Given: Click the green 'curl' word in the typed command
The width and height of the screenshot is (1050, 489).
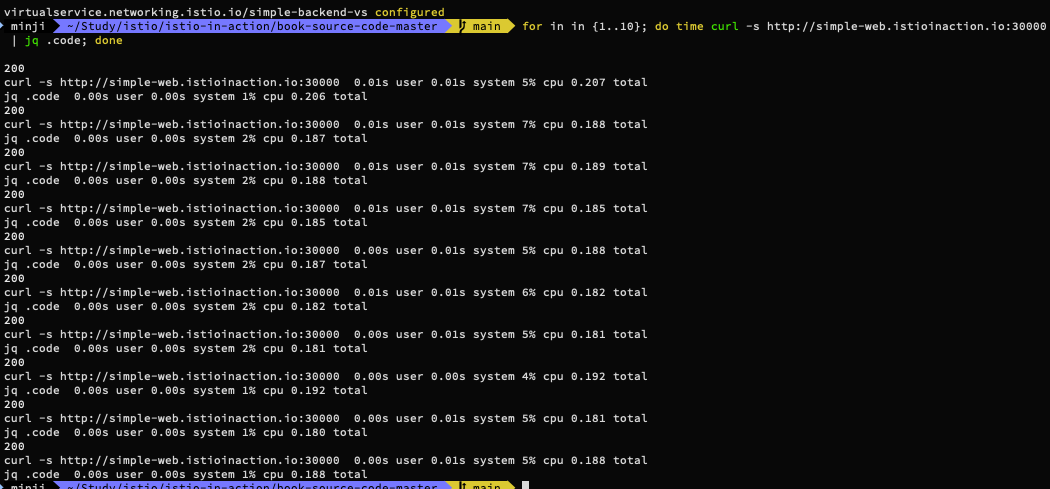Looking at the screenshot, I should coord(725,27).
